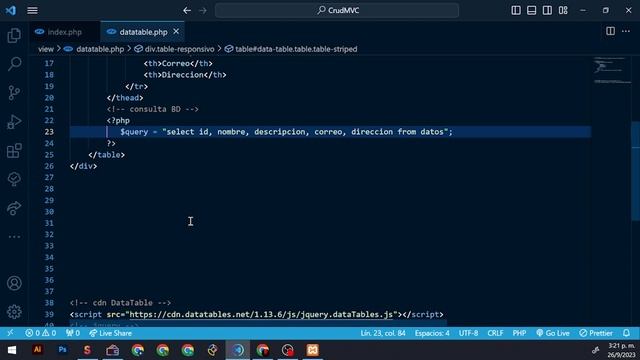Click the ports forwarded 0 indicator
The width and height of the screenshot is (640, 360).
[73, 333]
